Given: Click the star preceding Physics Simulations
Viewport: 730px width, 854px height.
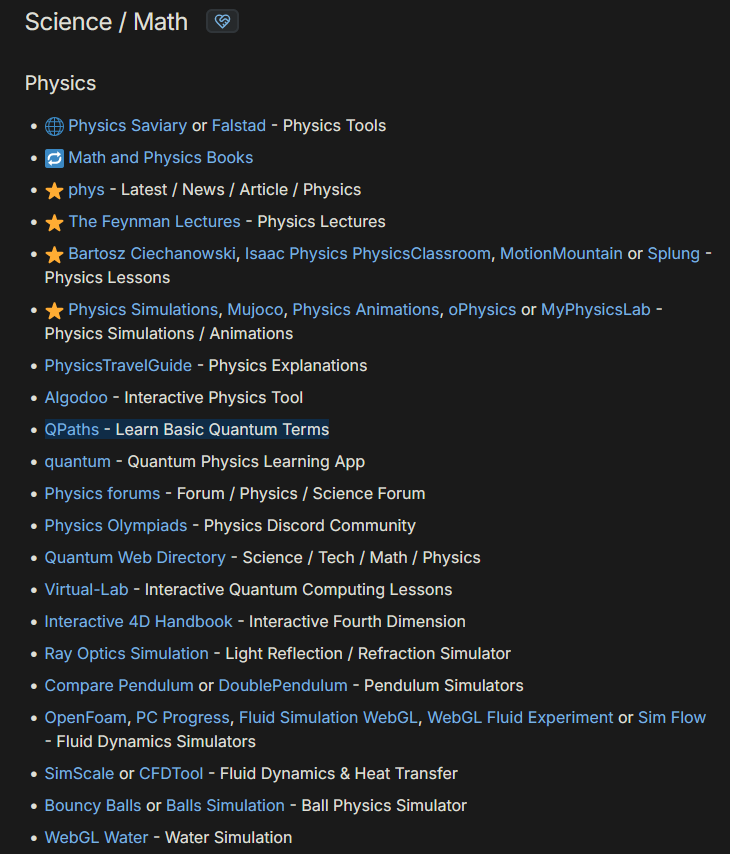Looking at the screenshot, I should (54, 310).
